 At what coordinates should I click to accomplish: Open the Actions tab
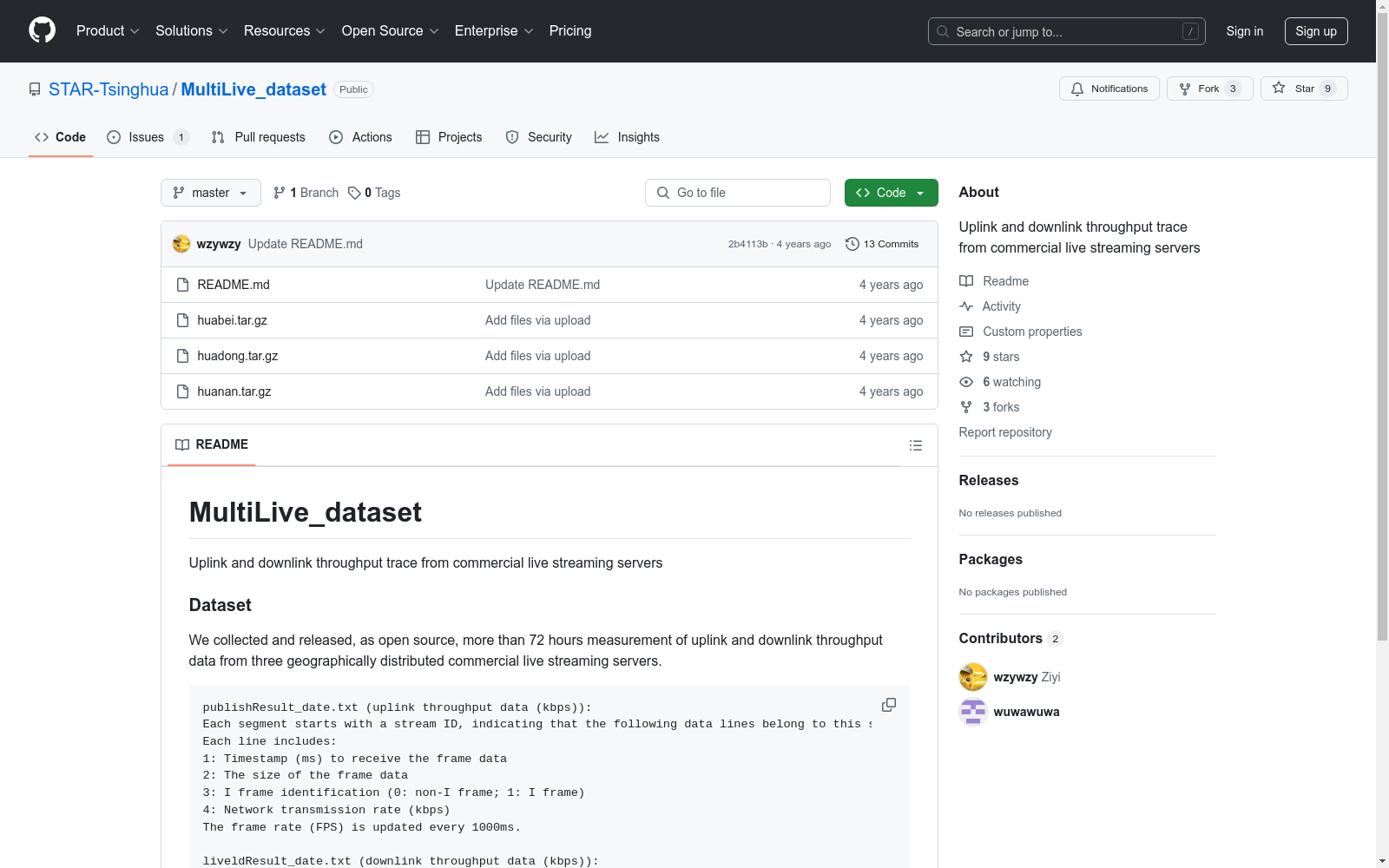(x=361, y=137)
